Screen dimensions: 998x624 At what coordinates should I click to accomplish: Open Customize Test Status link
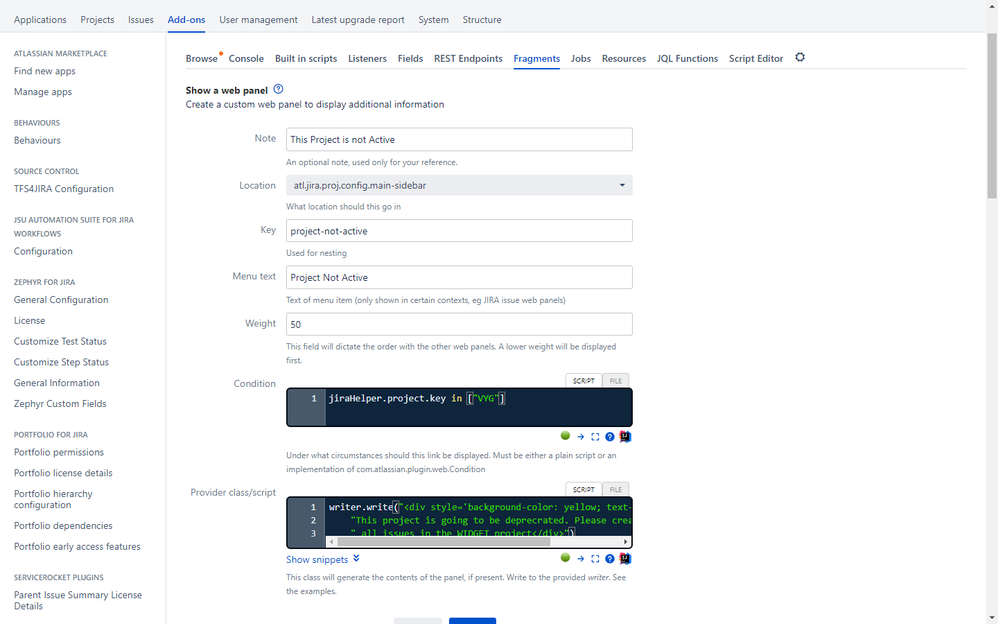pos(60,341)
